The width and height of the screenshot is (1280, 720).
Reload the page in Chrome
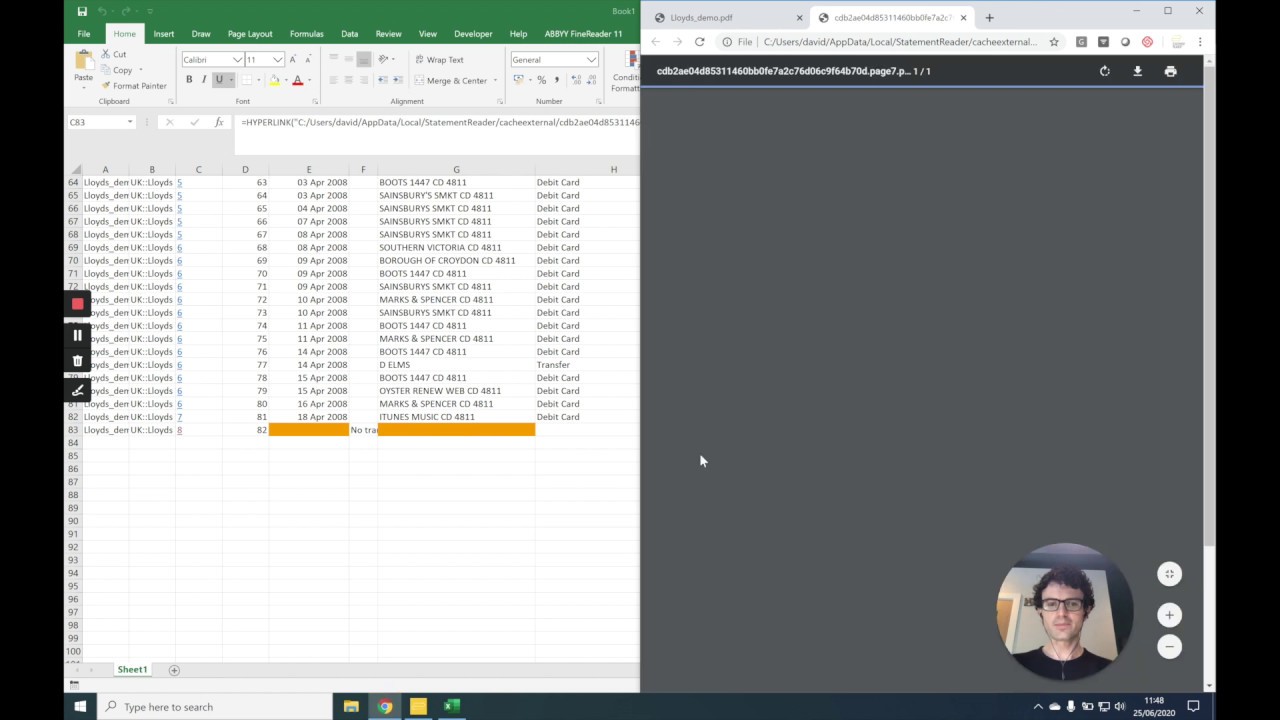click(699, 42)
